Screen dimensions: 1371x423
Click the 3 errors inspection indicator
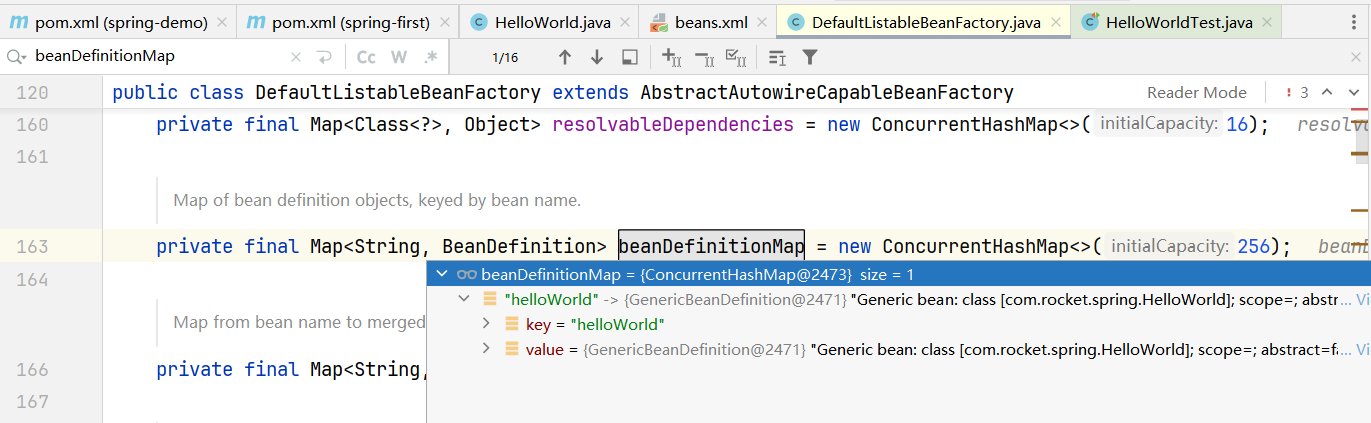point(1297,92)
